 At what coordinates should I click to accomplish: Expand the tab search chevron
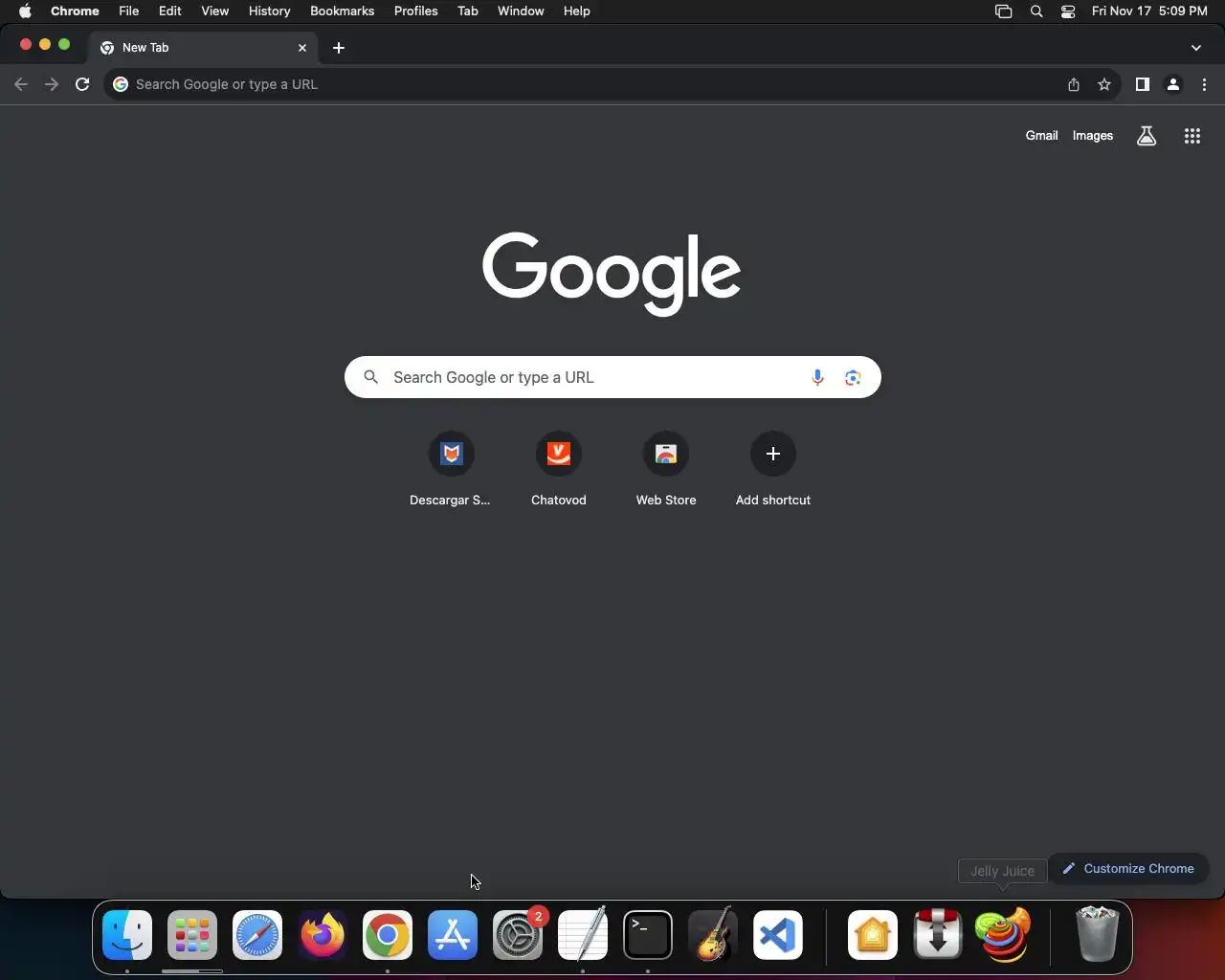(1196, 48)
